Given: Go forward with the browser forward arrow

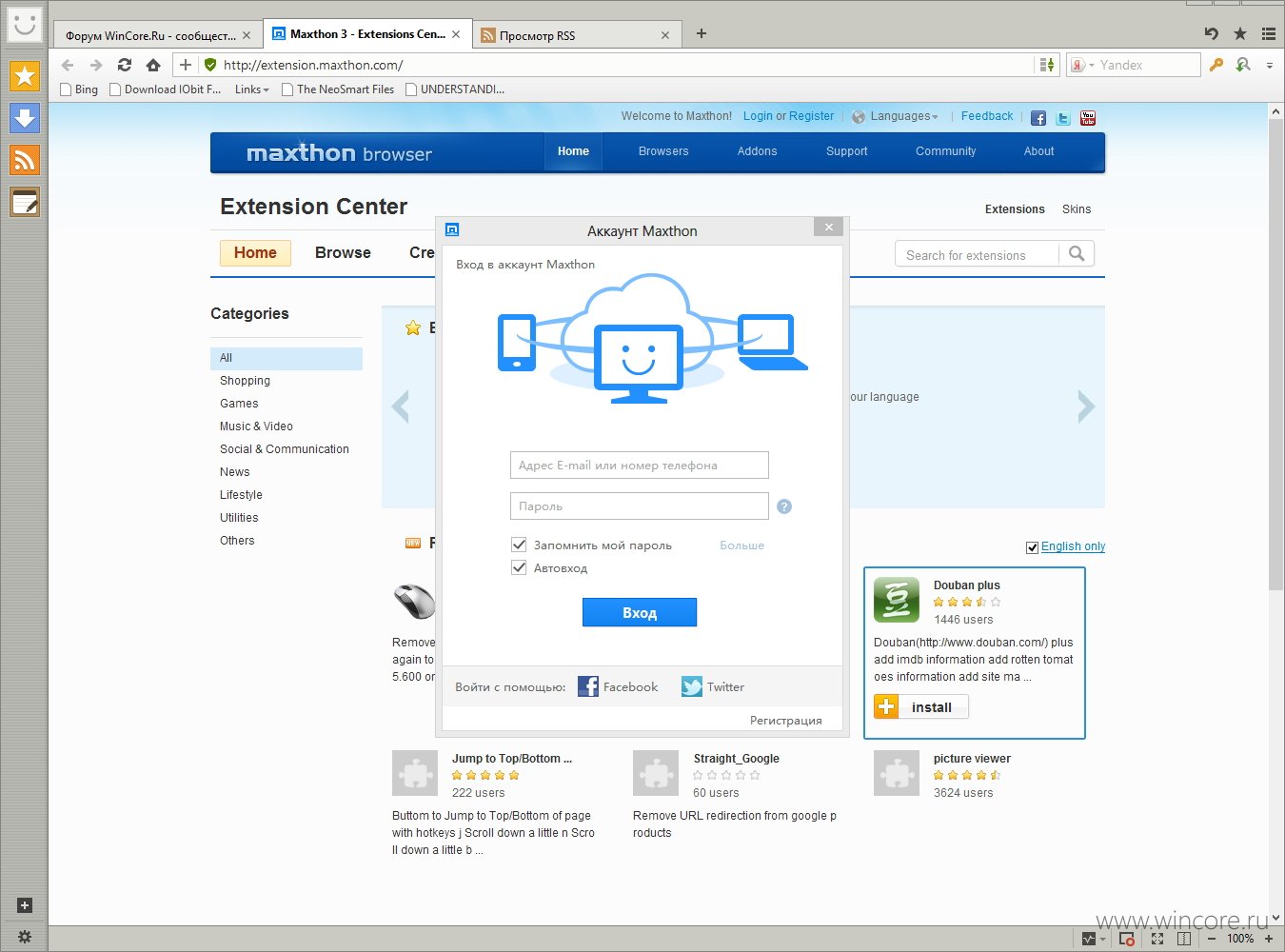Looking at the screenshot, I should point(96,65).
